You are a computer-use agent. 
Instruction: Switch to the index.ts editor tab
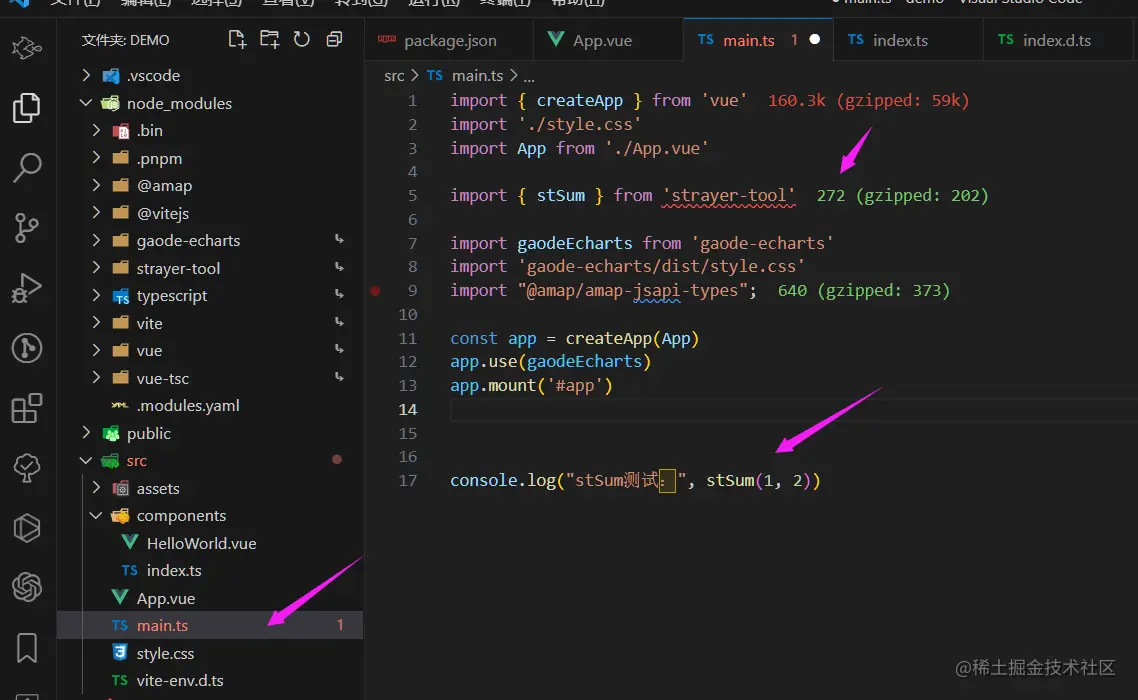coord(908,40)
